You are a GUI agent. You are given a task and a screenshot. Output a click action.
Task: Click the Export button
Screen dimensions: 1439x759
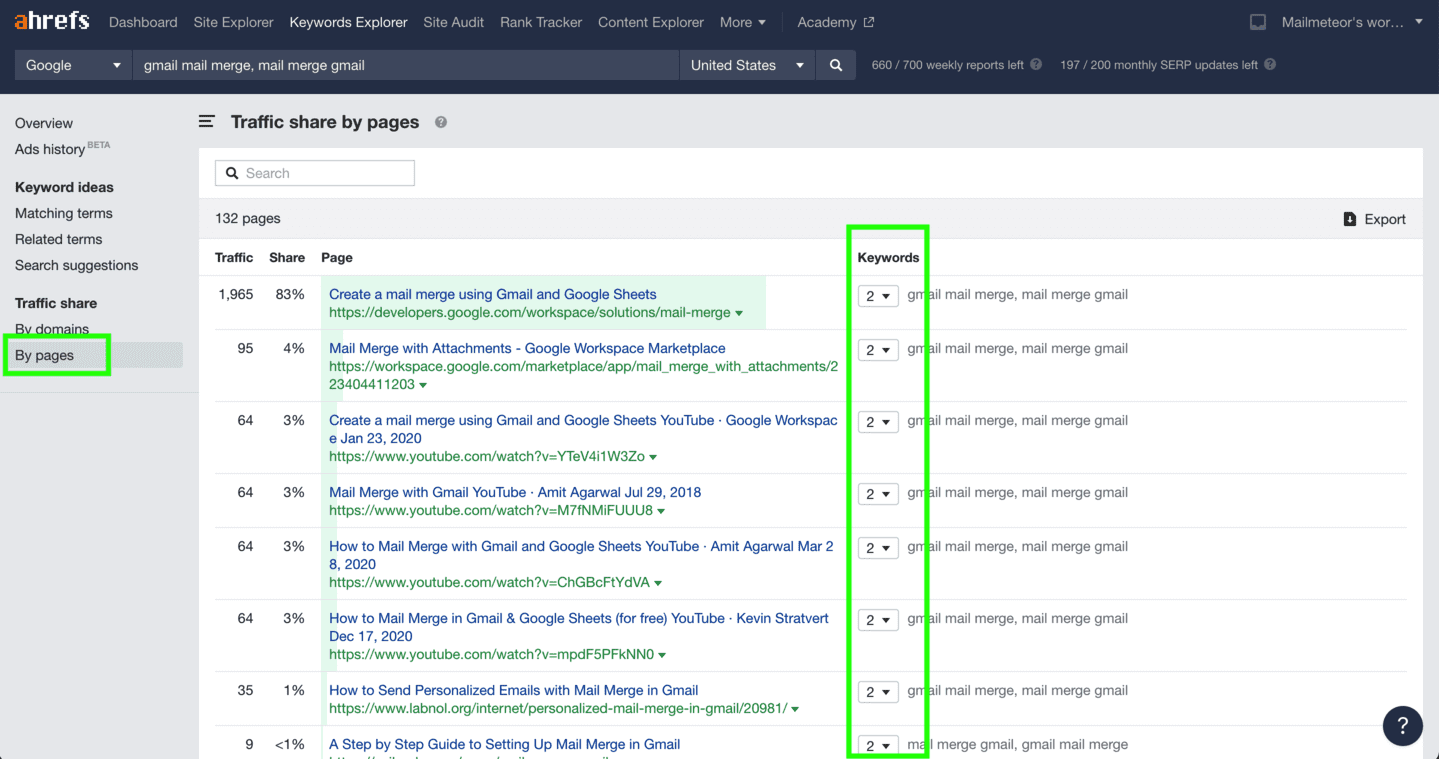point(1375,219)
